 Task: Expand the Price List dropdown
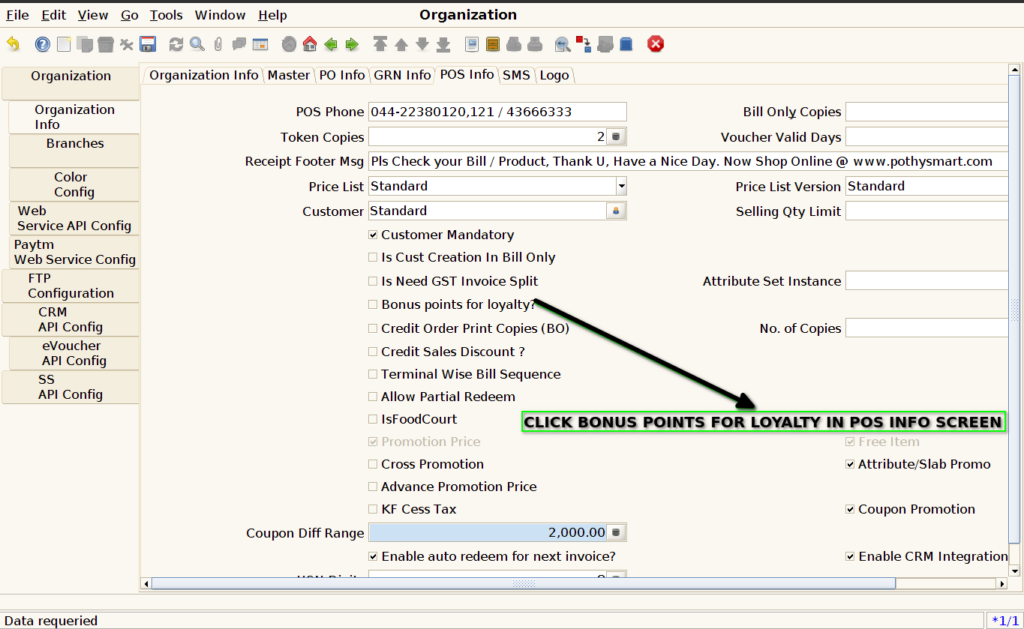coord(621,186)
